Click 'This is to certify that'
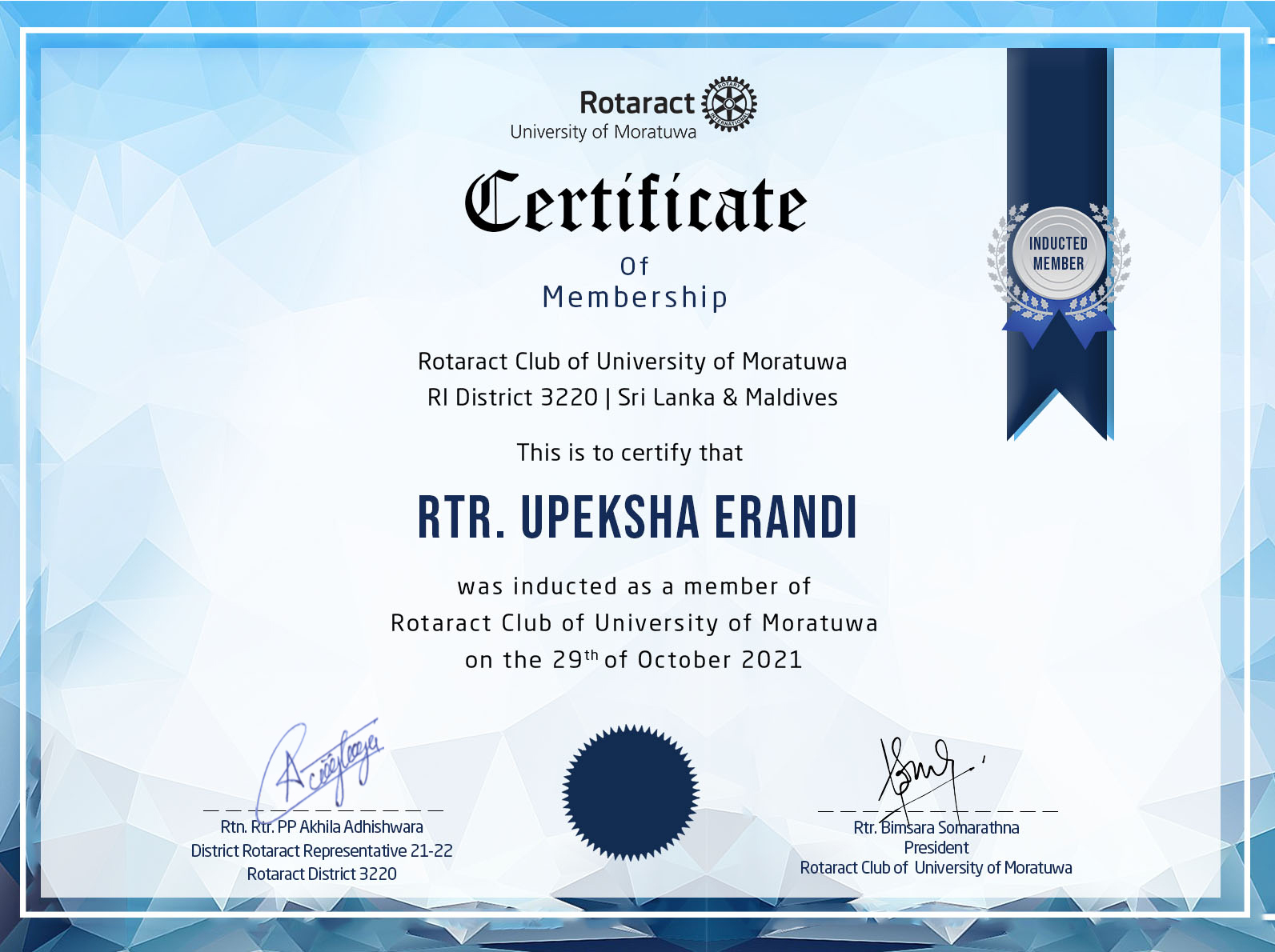This screenshot has height=952, width=1275. (630, 453)
